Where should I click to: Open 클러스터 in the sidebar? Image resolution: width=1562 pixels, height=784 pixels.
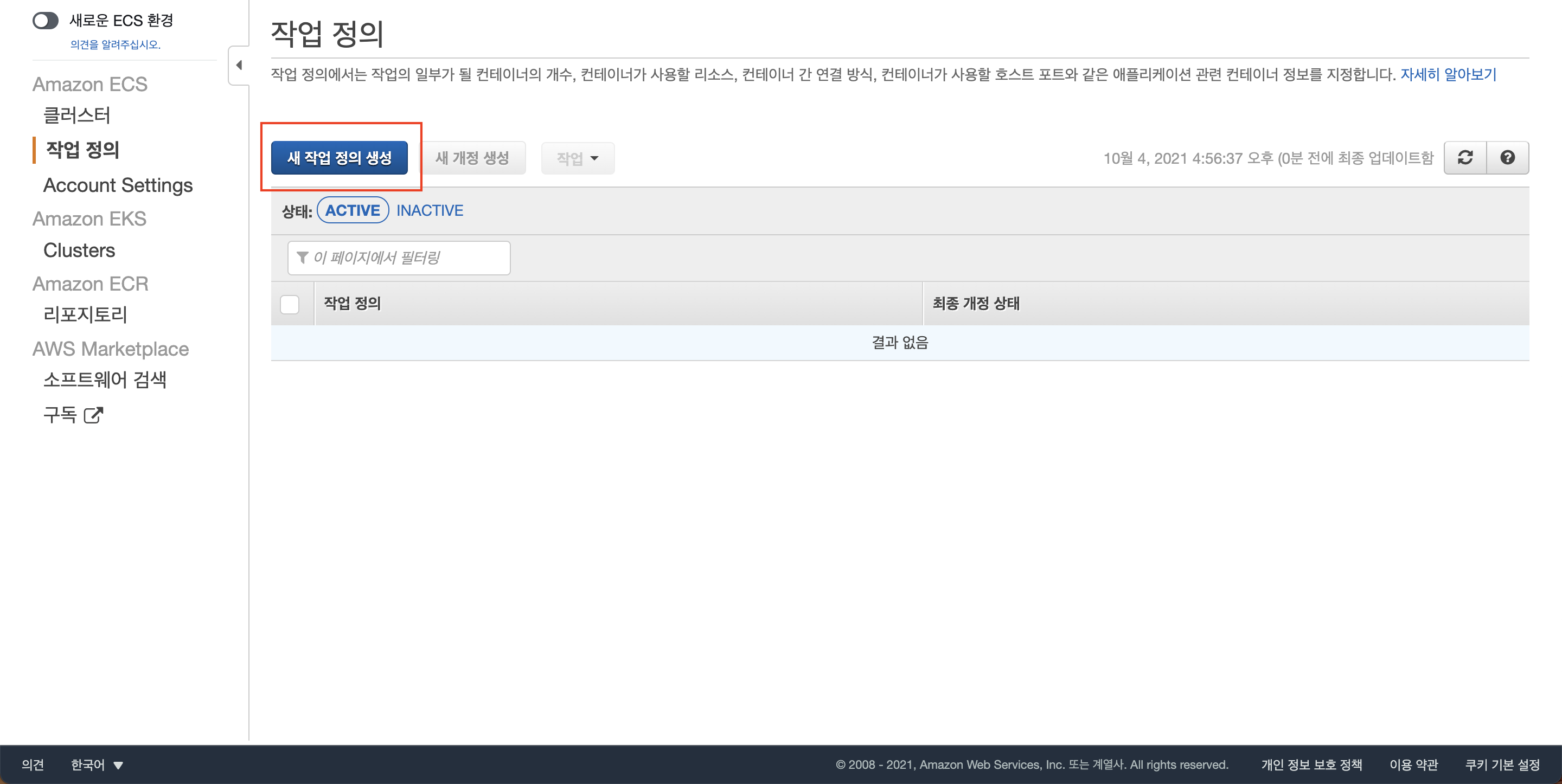(77, 115)
